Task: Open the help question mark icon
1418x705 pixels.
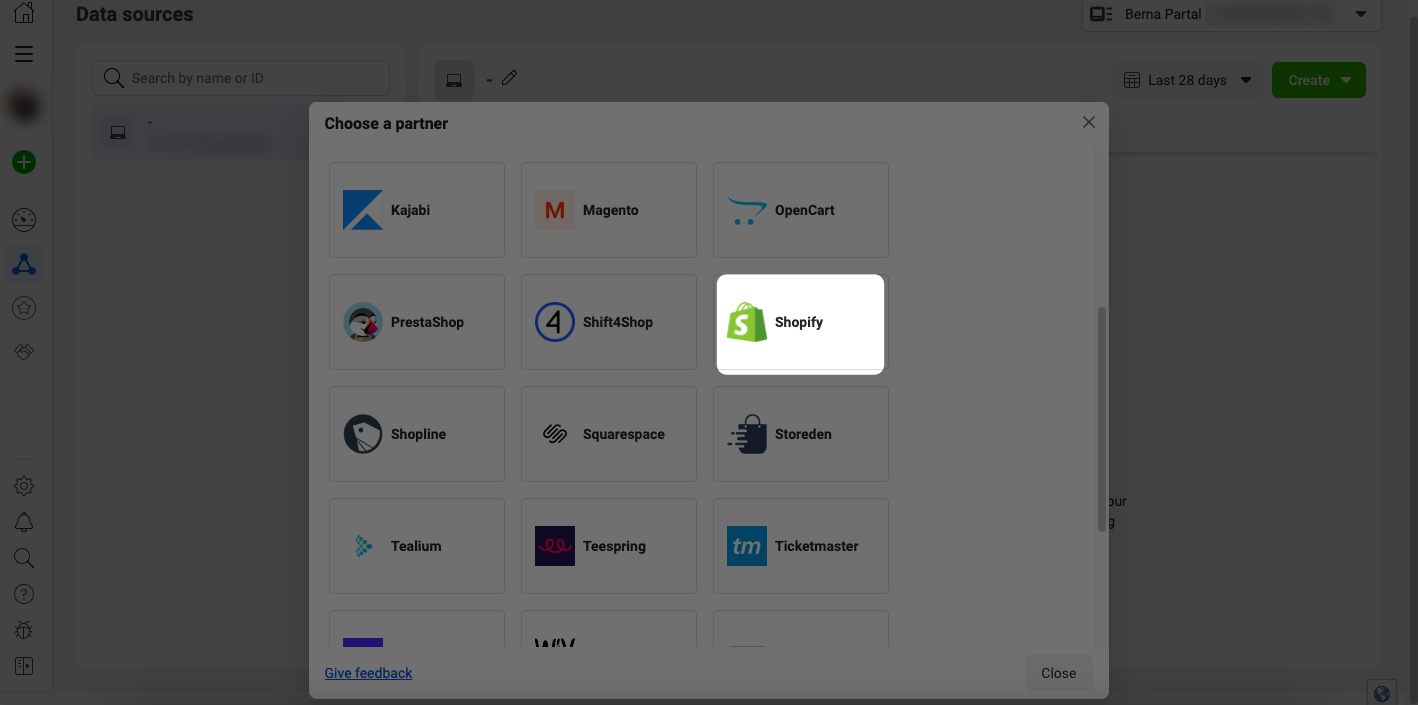Action: click(24, 594)
